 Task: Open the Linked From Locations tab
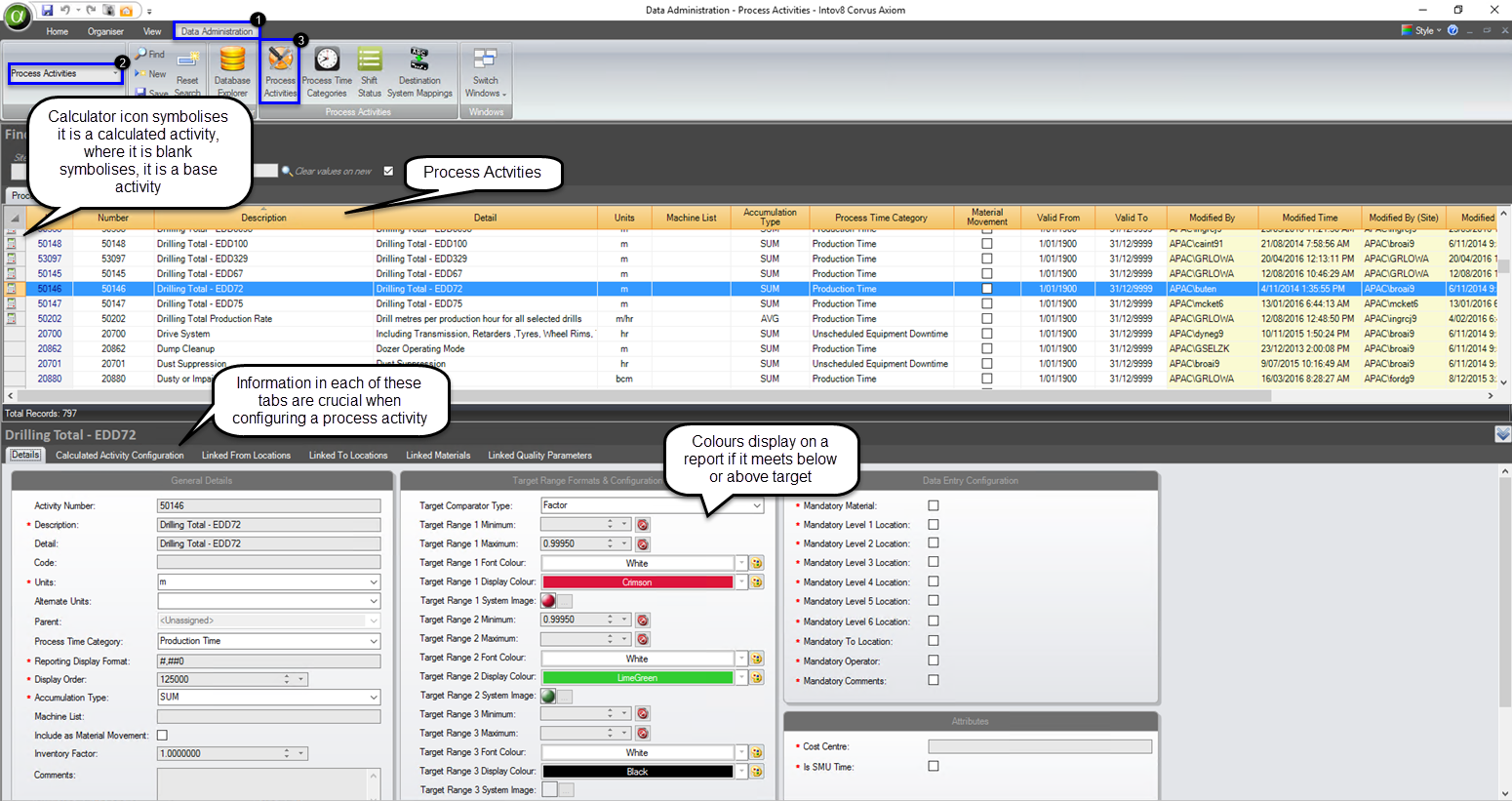click(246, 456)
